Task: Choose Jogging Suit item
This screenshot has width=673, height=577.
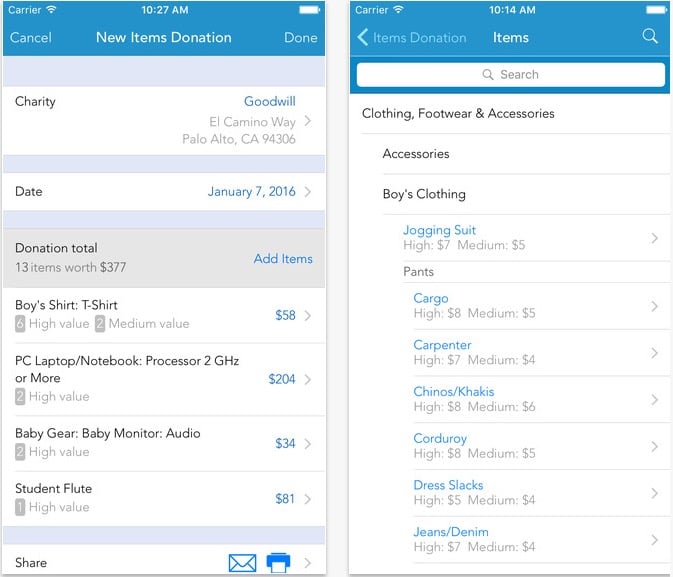Action: [439, 230]
